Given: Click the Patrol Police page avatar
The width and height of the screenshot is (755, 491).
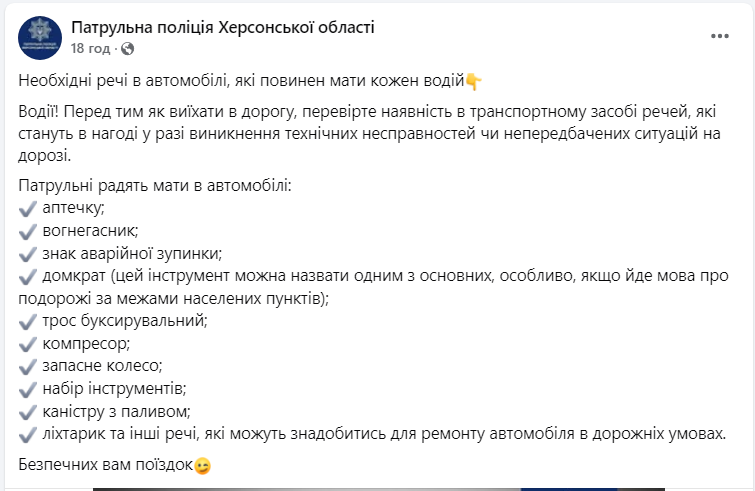Looking at the screenshot, I should [x=39, y=36].
